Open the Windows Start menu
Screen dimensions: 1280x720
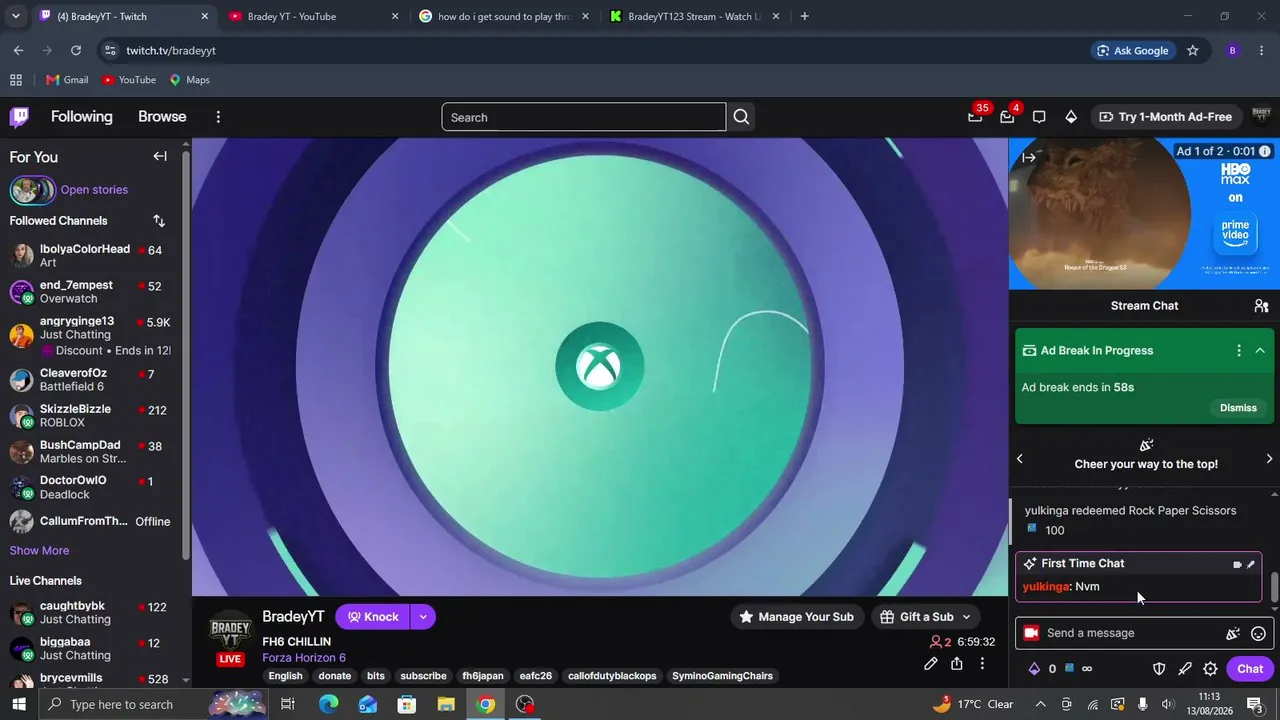19,704
